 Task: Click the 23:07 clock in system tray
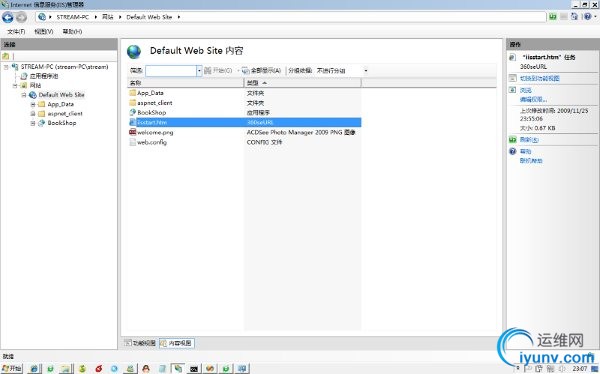tap(580, 369)
